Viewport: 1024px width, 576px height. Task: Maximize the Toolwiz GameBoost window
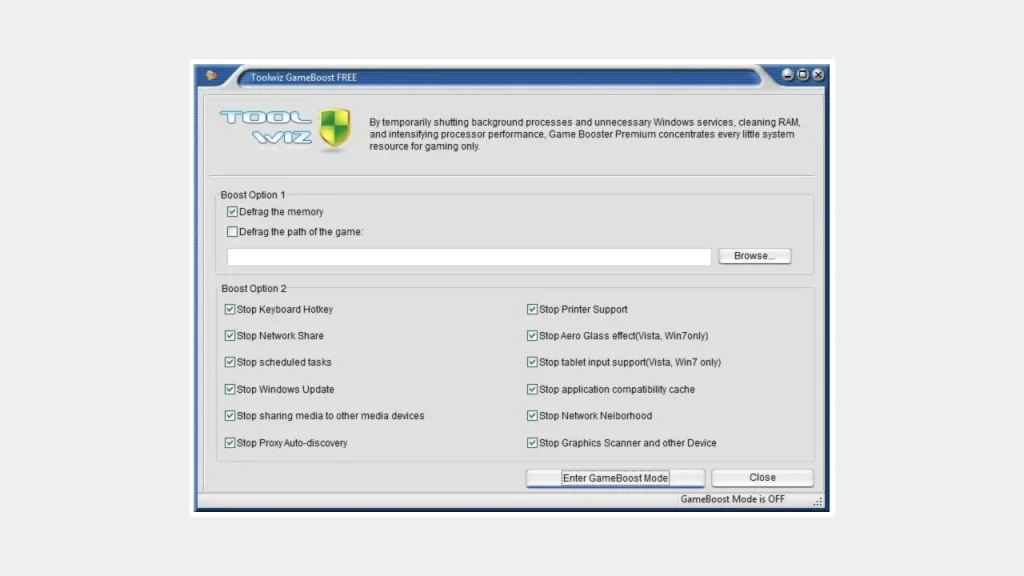803,74
